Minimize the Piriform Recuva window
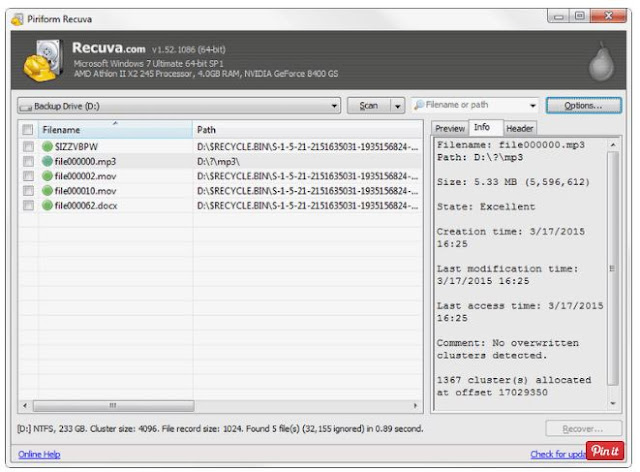The height and width of the screenshot is (472, 640). pos(558,16)
